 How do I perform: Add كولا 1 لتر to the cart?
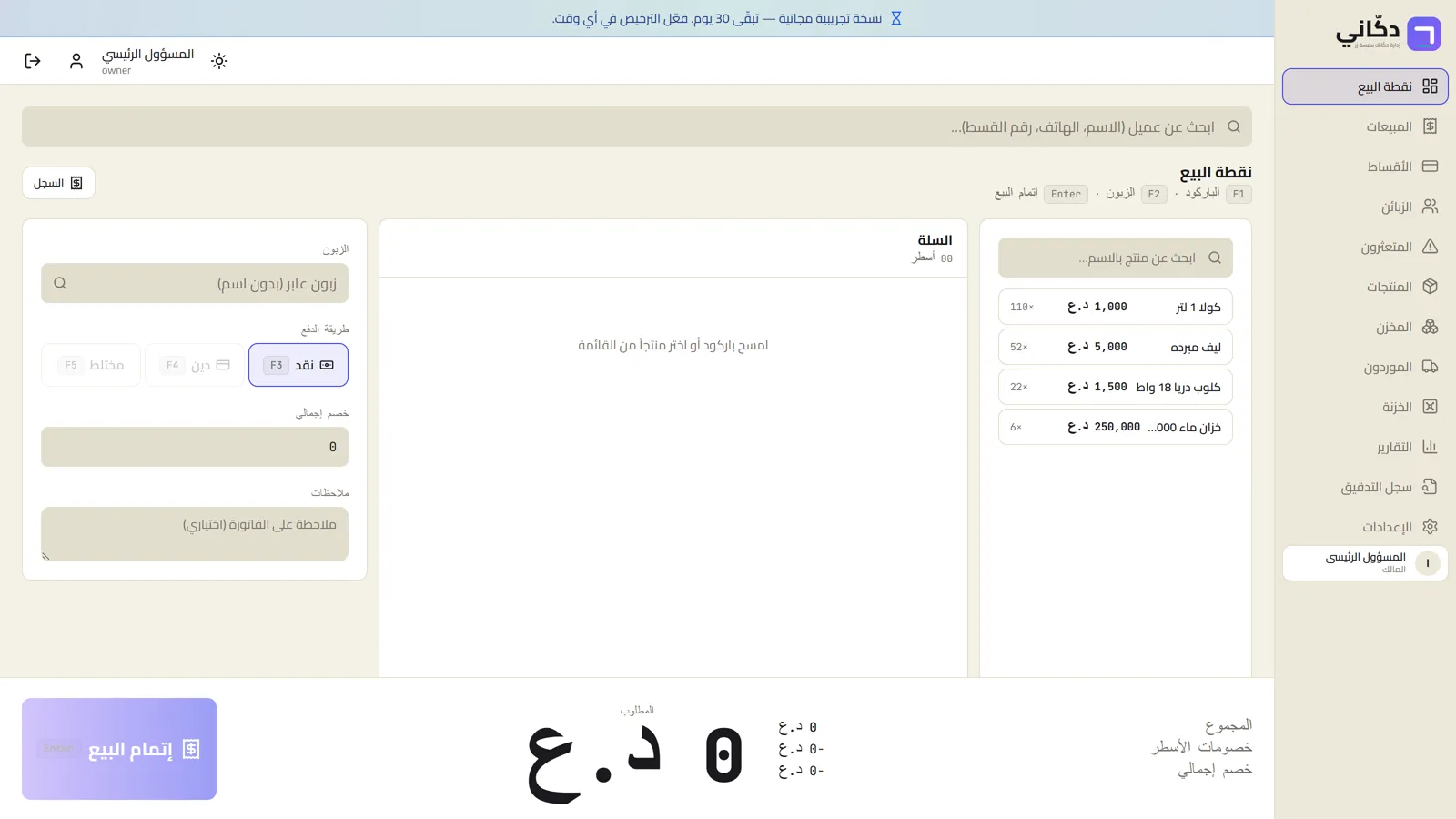coord(1116,307)
